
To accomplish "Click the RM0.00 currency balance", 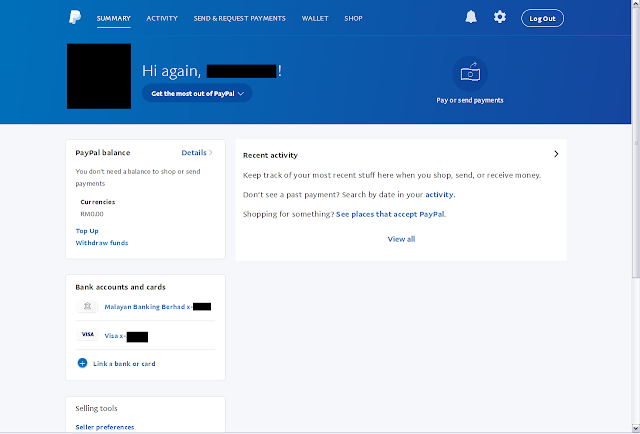I will point(92,214).
